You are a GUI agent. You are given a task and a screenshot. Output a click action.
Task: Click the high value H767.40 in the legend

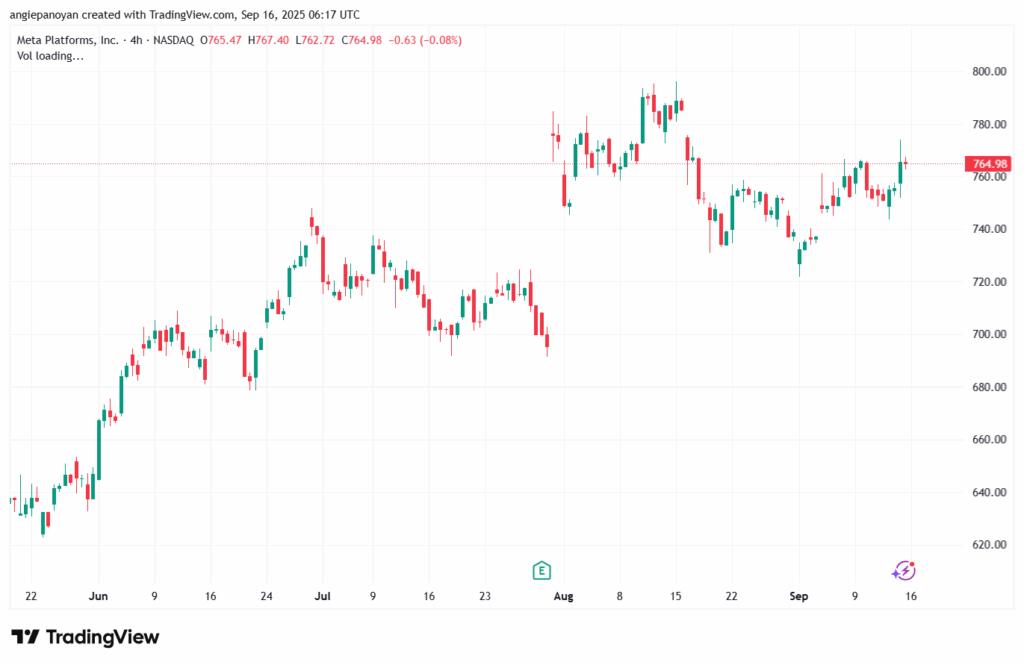tap(270, 40)
